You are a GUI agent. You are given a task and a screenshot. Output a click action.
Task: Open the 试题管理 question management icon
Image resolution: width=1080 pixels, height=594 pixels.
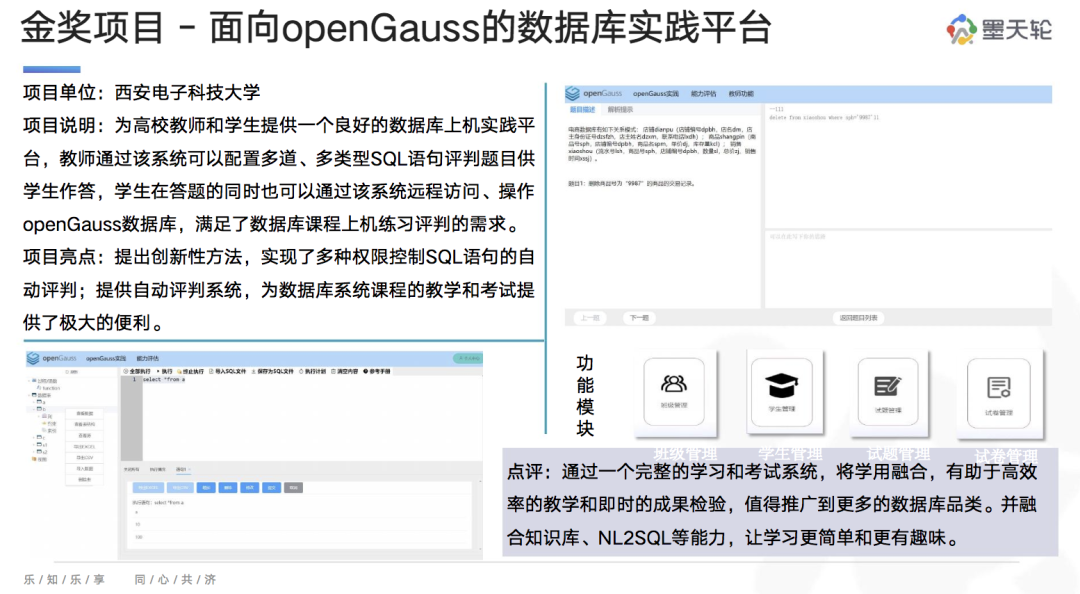(888, 393)
